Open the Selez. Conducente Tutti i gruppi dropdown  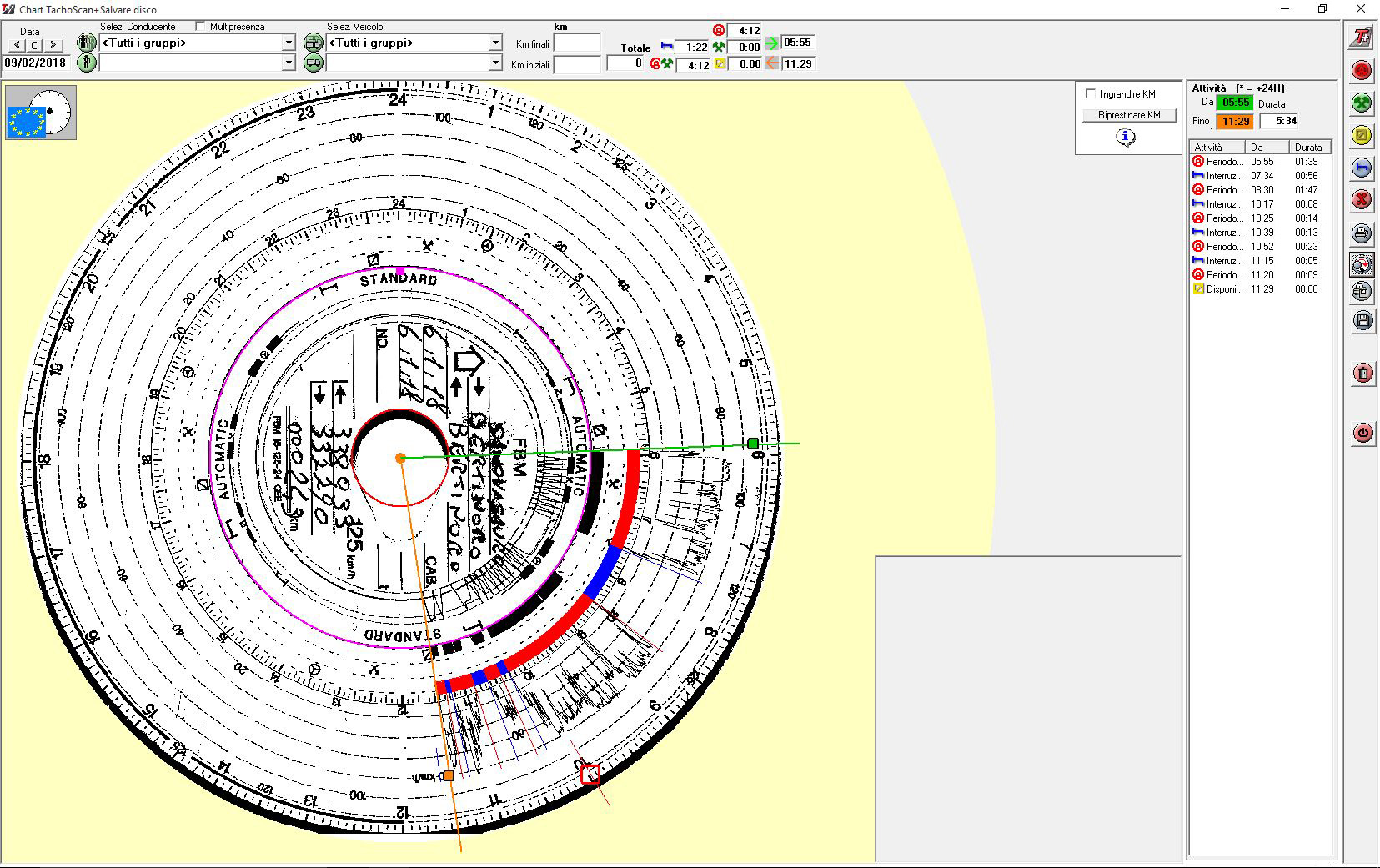[x=288, y=43]
